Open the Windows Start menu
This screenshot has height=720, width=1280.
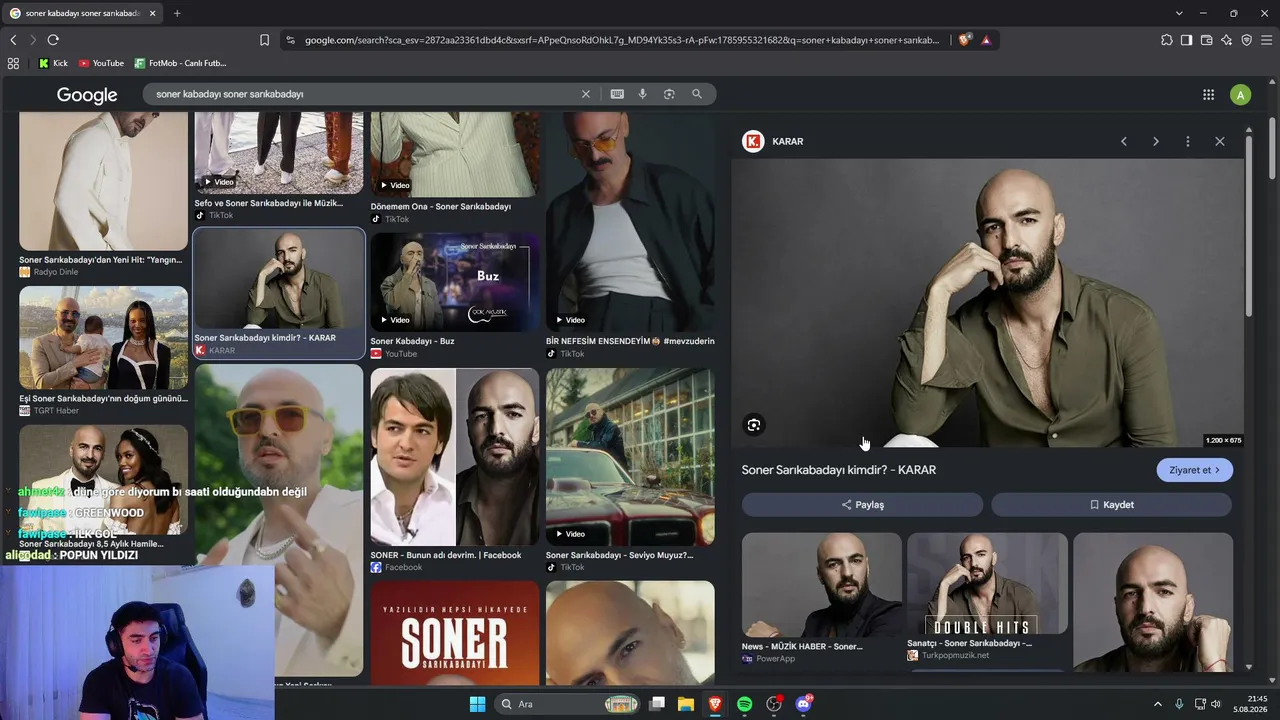(x=477, y=704)
